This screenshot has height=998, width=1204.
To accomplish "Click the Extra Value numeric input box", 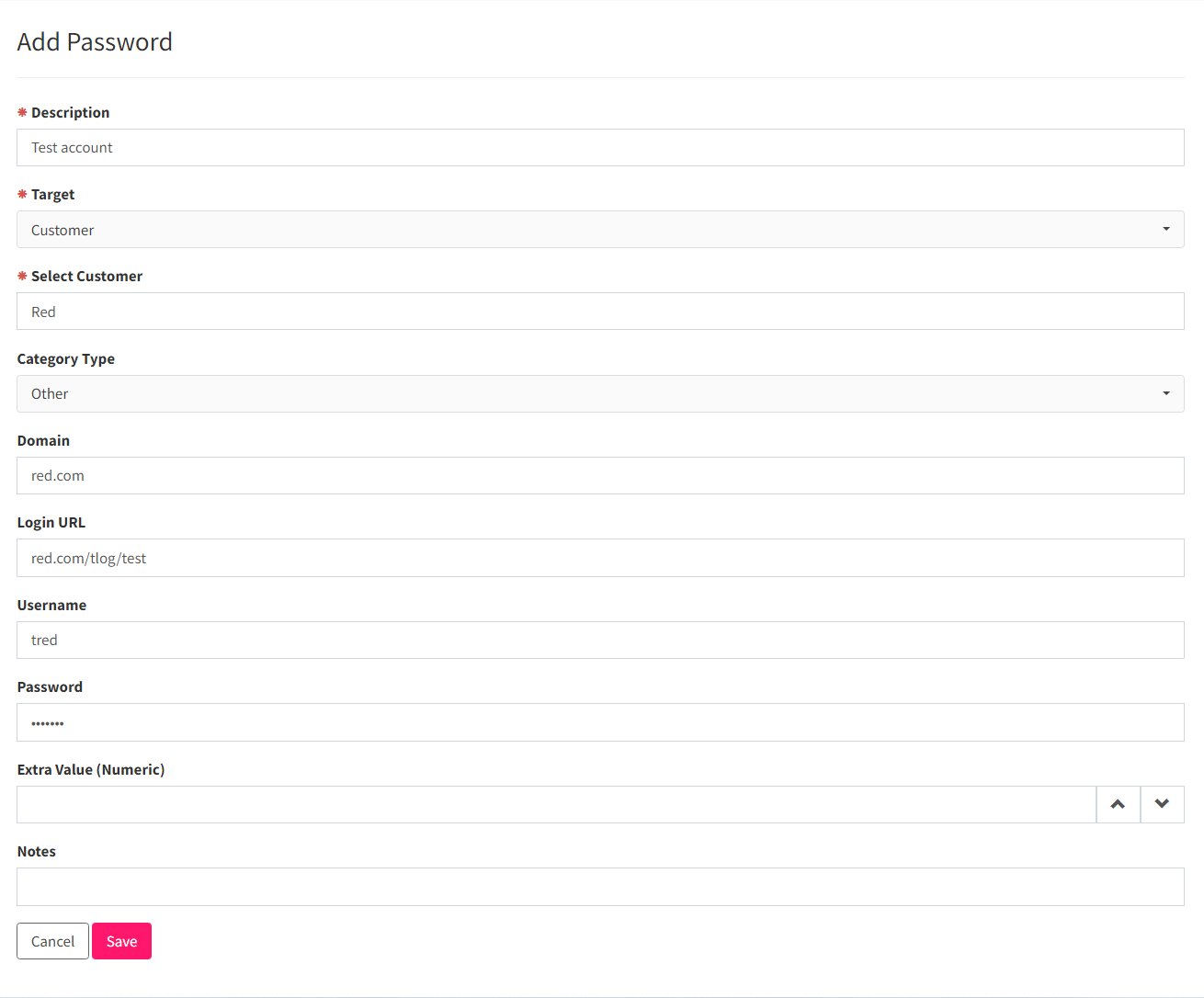I will pyautogui.click(x=556, y=804).
